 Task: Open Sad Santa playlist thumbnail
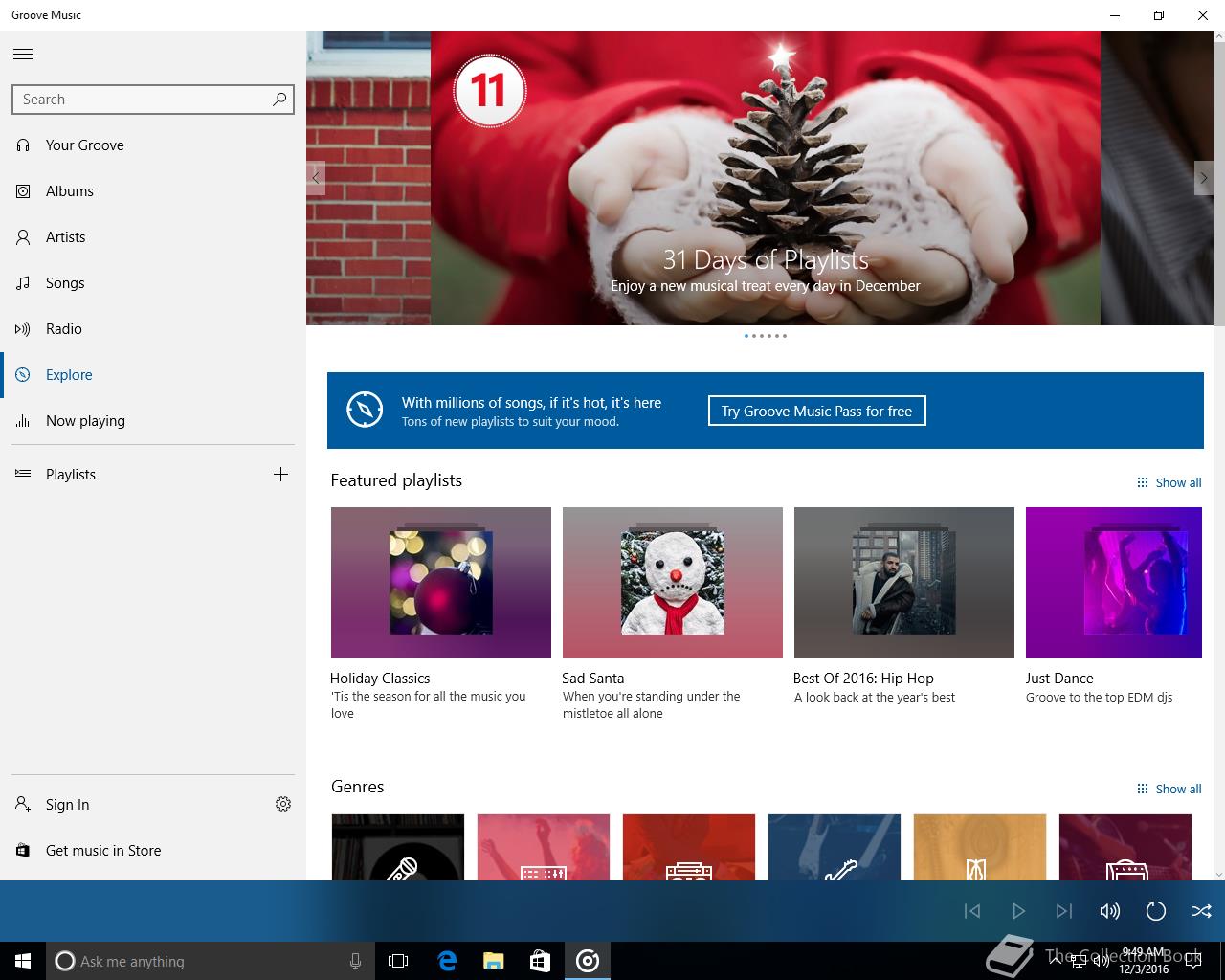tap(672, 583)
